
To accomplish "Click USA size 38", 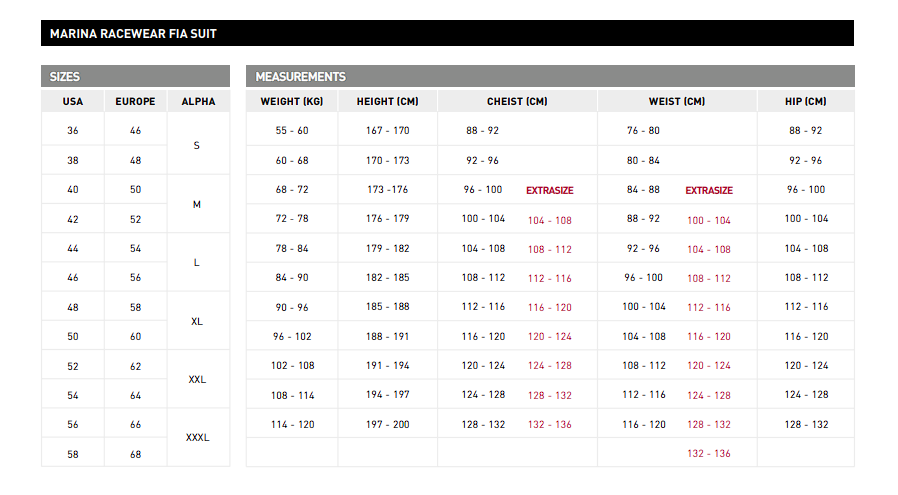I will click(73, 160).
